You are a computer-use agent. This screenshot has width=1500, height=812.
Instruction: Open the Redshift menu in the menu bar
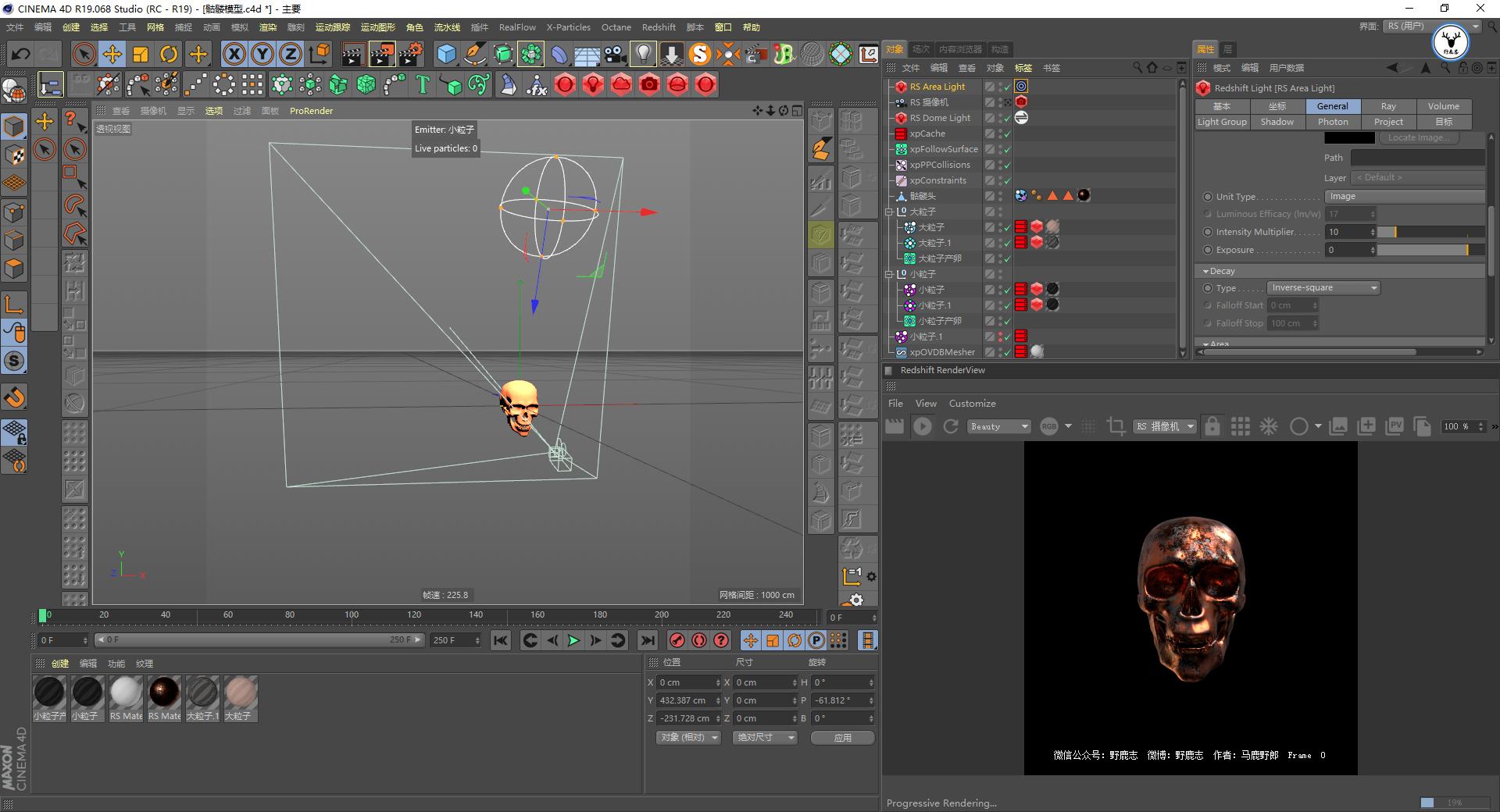659,27
